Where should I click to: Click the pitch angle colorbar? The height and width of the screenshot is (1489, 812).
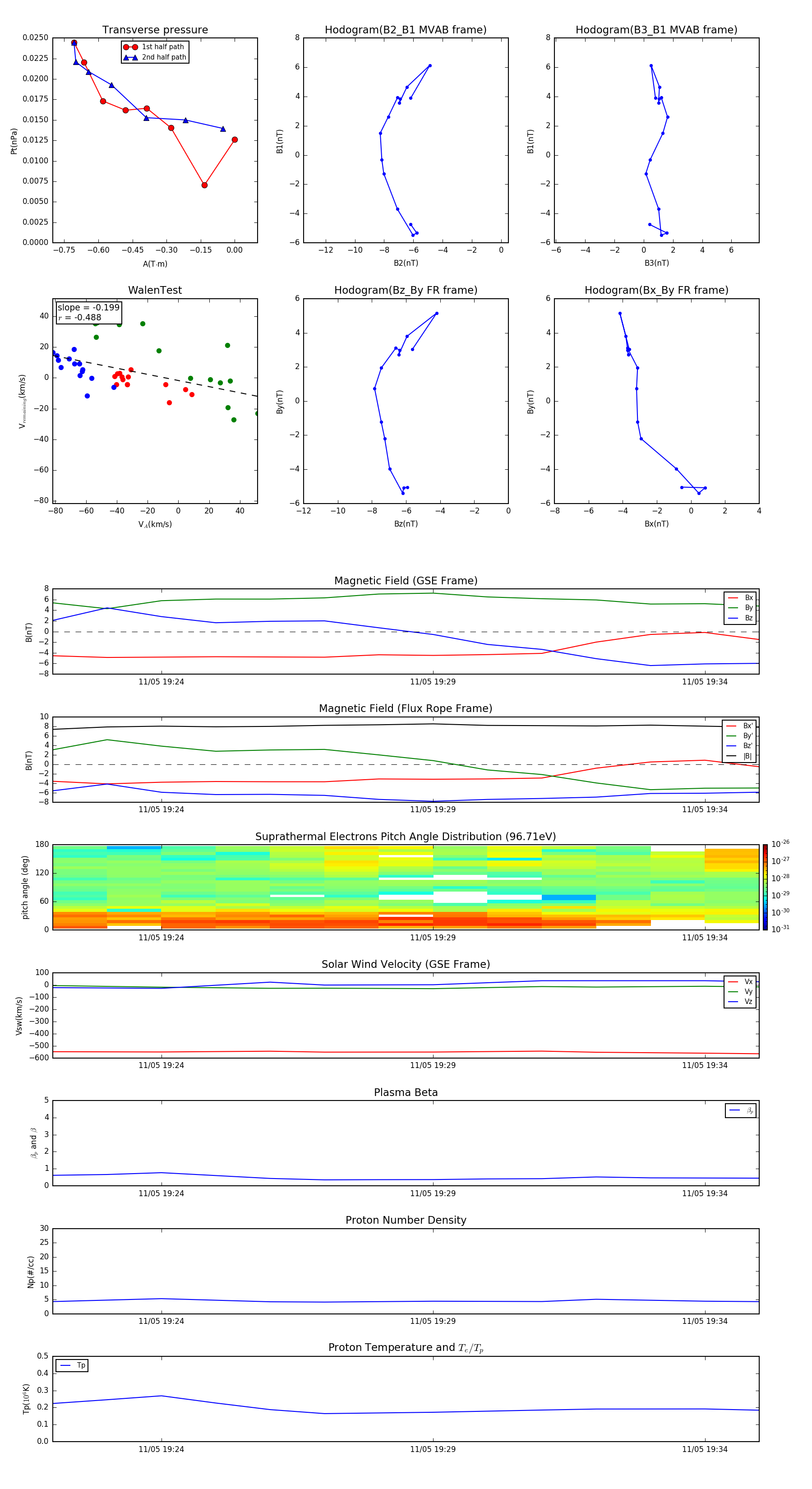coord(765,887)
